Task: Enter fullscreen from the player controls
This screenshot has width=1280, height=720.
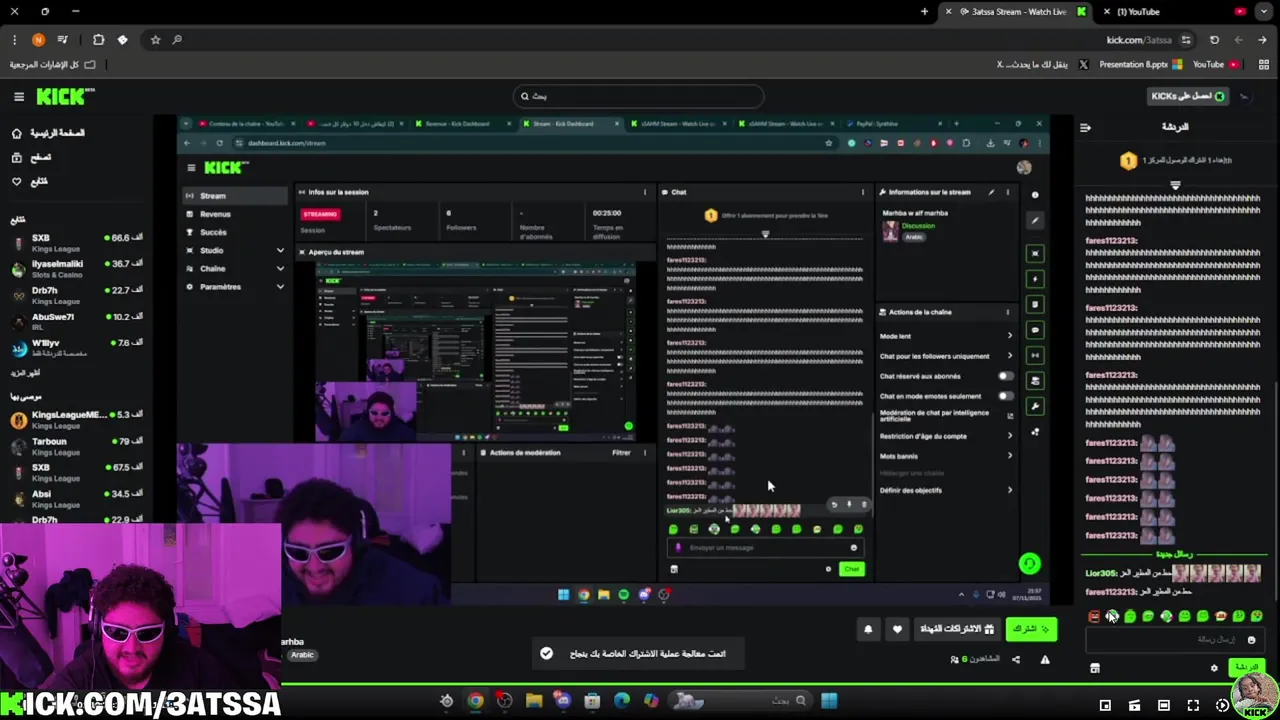Action: click(x=1193, y=705)
